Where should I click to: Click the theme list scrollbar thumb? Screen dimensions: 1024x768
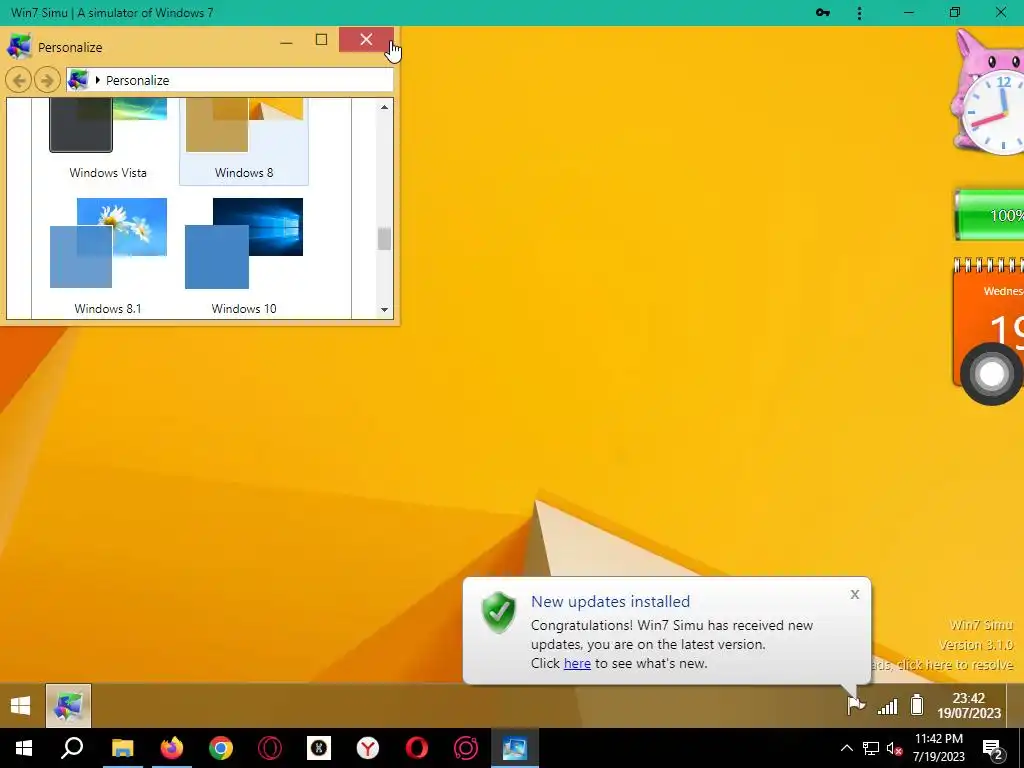[x=384, y=238]
